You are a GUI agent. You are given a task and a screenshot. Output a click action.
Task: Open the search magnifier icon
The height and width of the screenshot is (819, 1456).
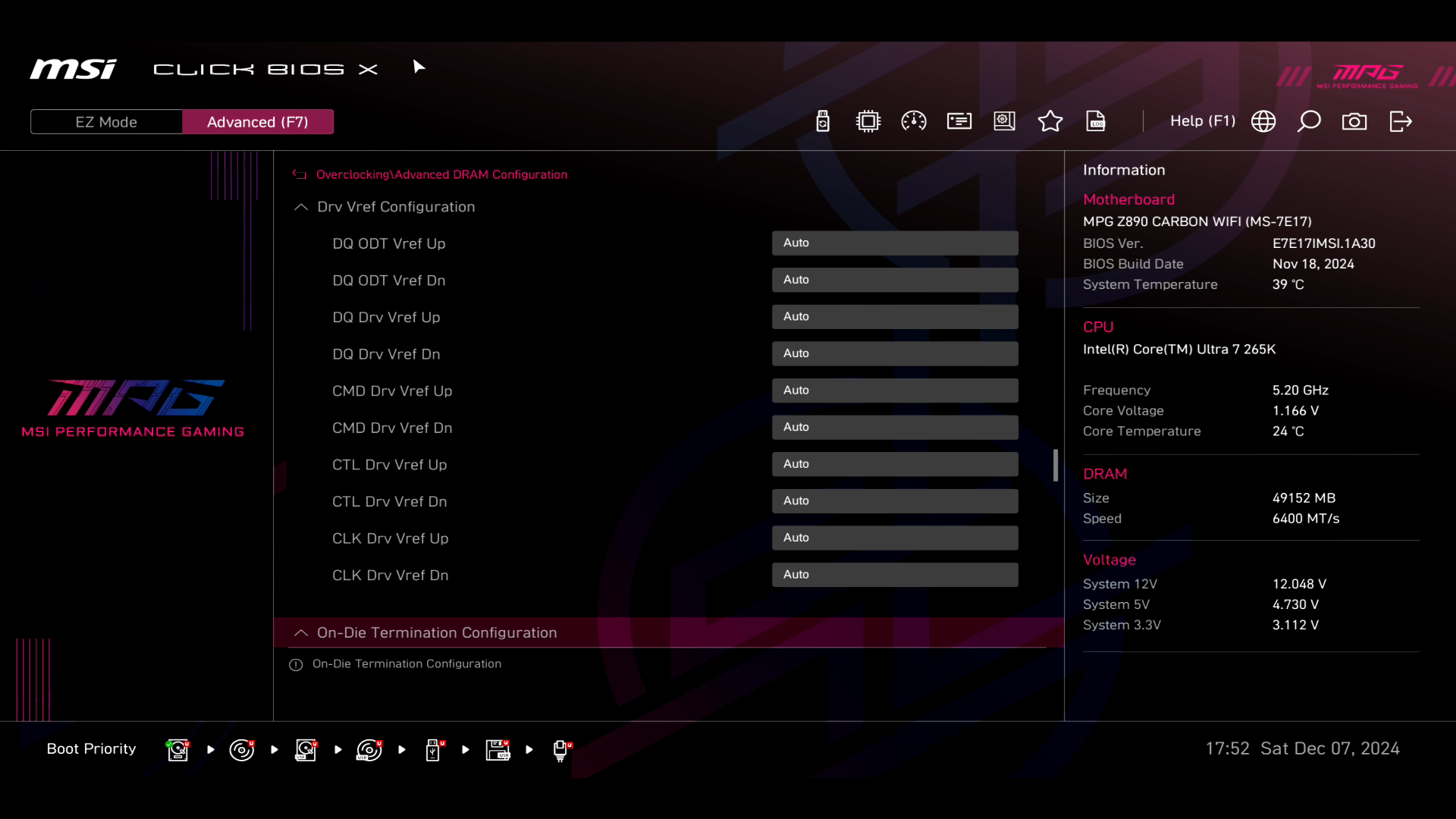coord(1309,121)
